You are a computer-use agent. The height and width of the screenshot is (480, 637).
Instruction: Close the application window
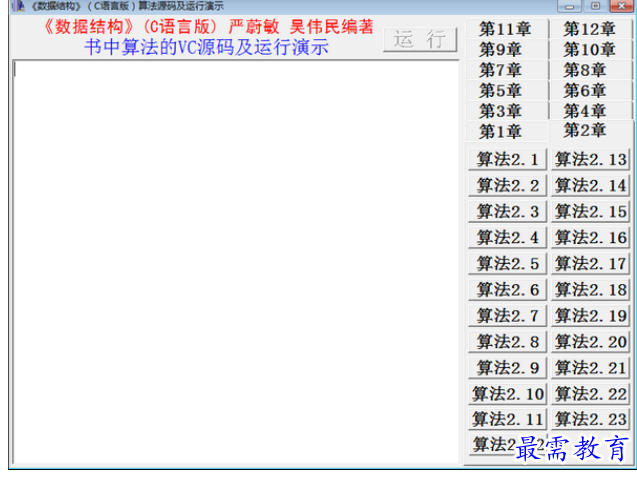coord(622,6)
